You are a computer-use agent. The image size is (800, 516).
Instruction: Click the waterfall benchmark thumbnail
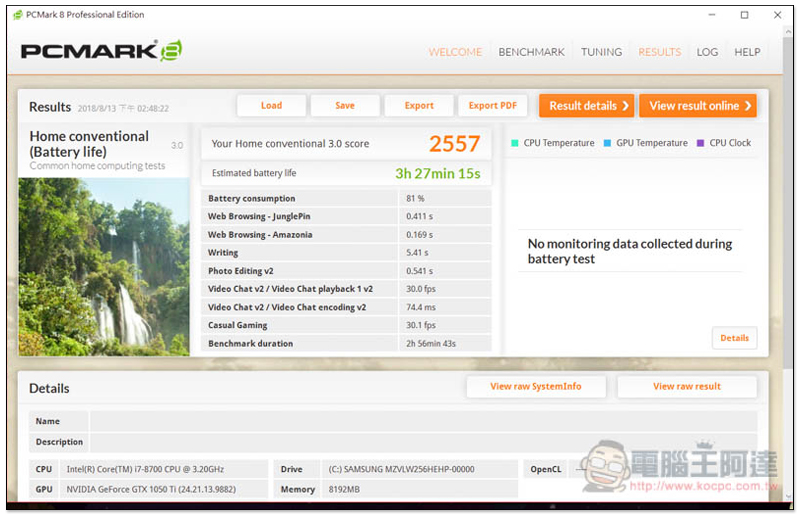(104, 267)
